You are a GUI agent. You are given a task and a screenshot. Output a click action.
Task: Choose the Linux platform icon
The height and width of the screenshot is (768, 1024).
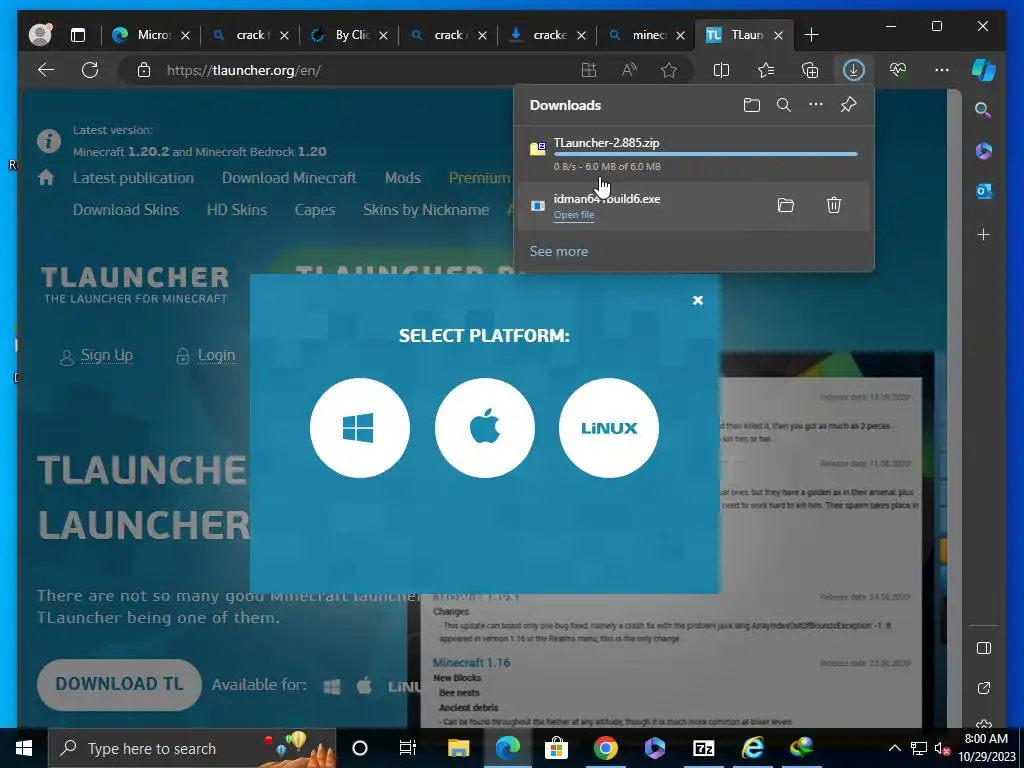tap(609, 428)
